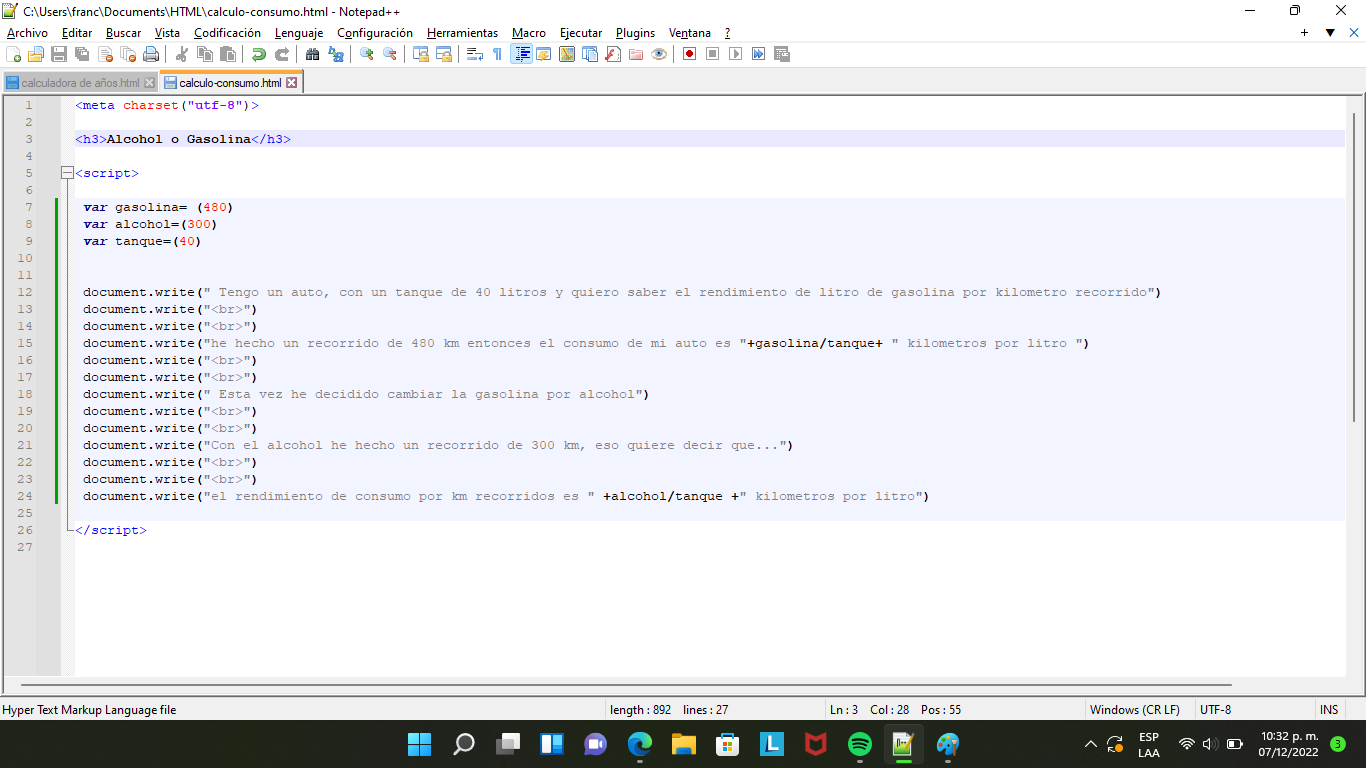
Task: Toggle file monitoring with the eye icon
Action: 659,54
